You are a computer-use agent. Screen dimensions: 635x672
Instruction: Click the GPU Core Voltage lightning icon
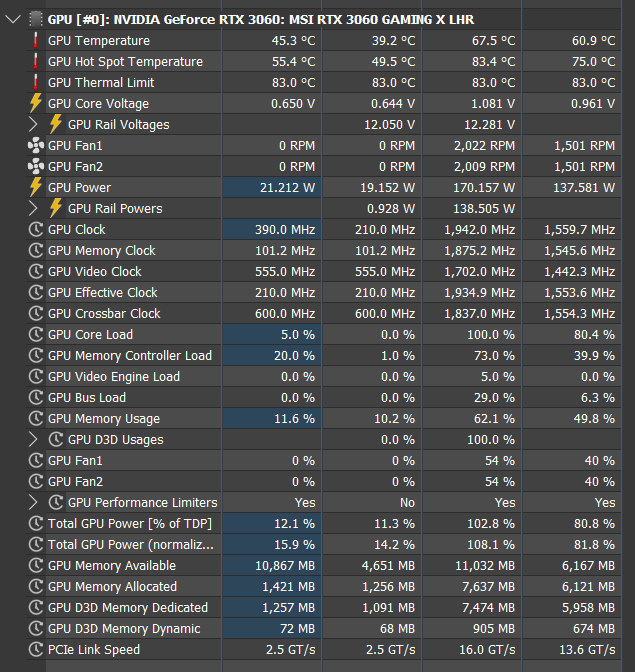pos(36,103)
